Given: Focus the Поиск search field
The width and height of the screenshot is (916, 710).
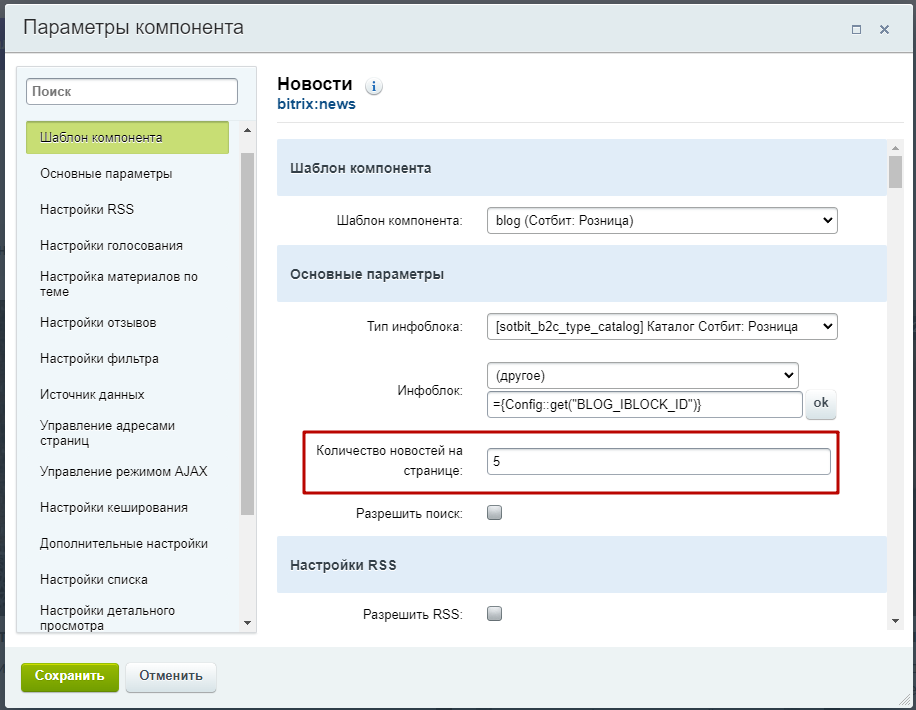Looking at the screenshot, I should point(132,92).
